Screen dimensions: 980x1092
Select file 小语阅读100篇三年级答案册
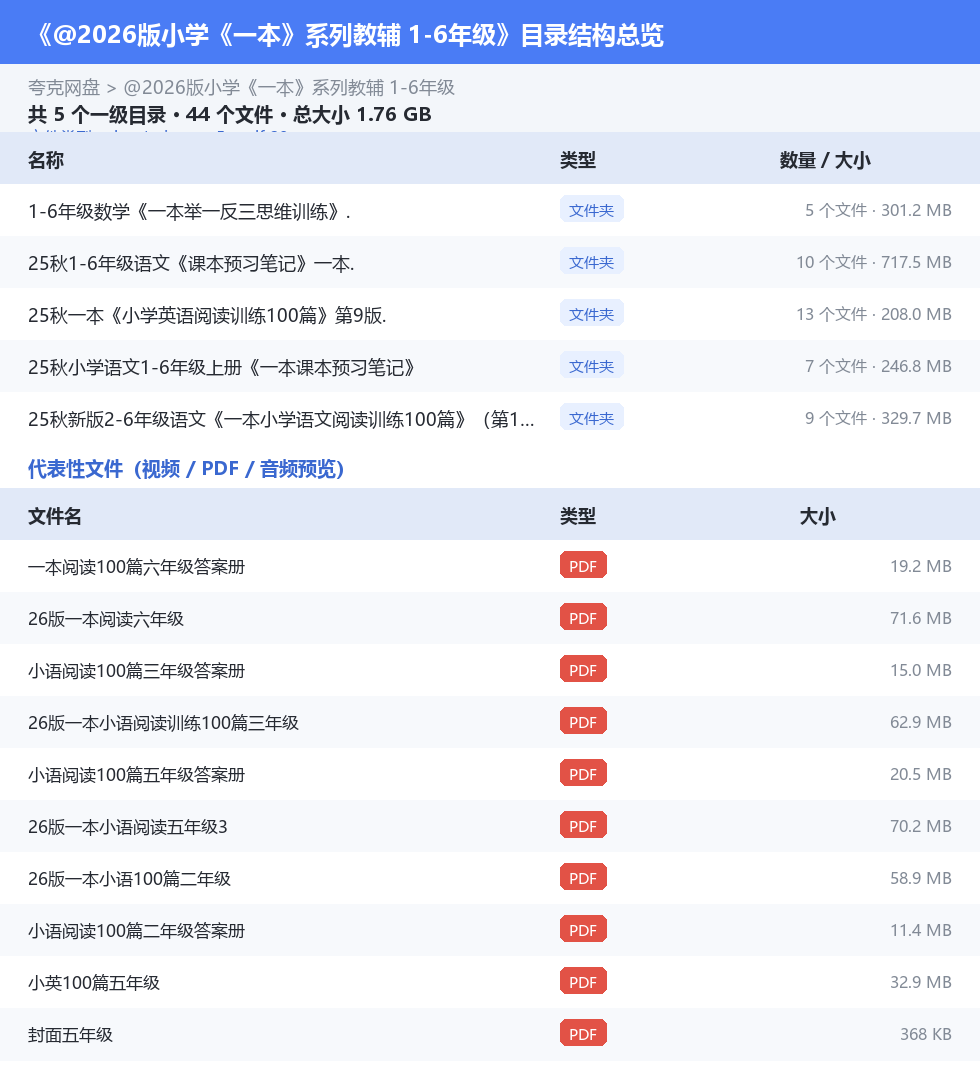pyautogui.click(x=137, y=671)
